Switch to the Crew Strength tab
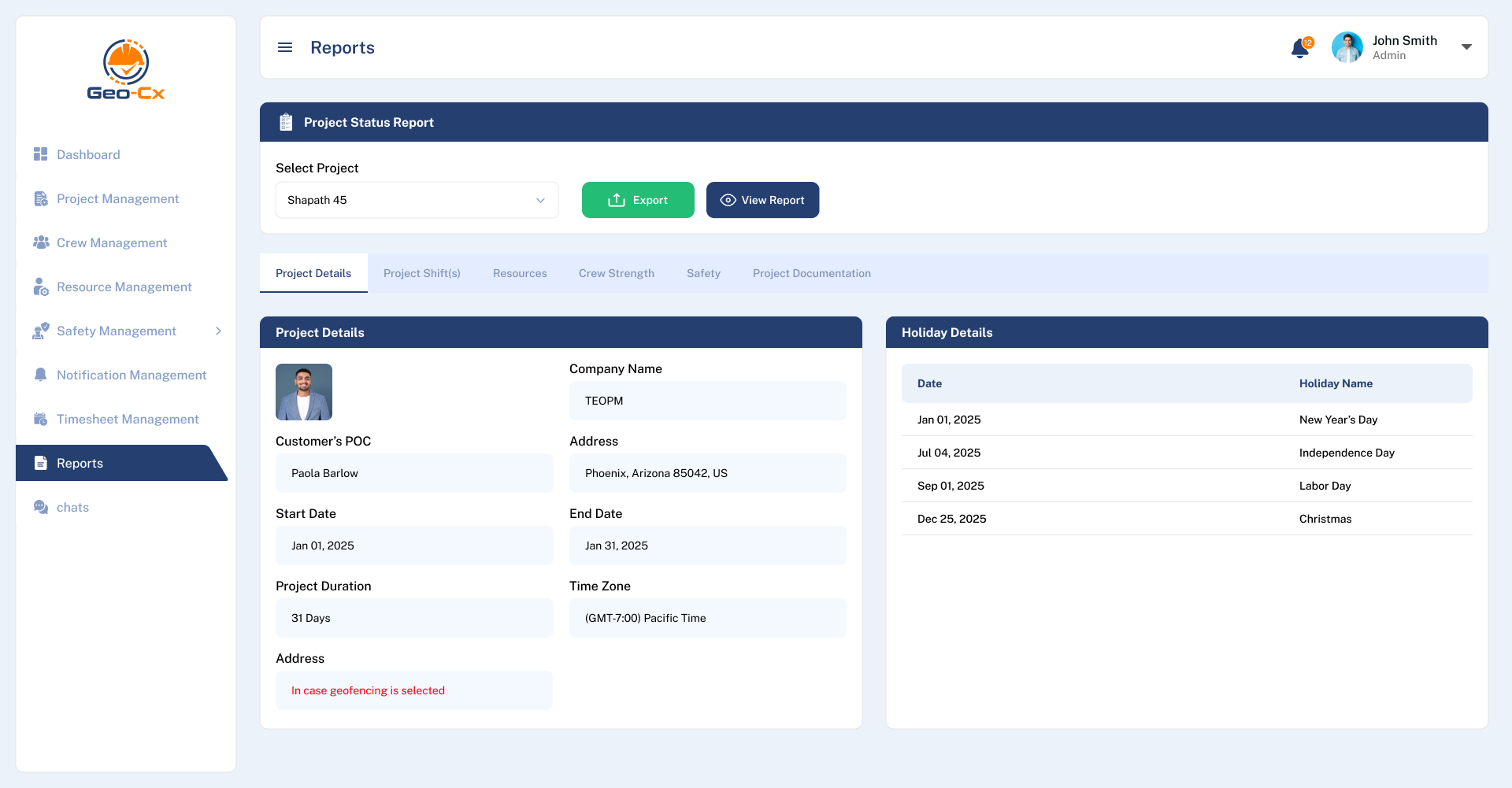 [x=616, y=273]
